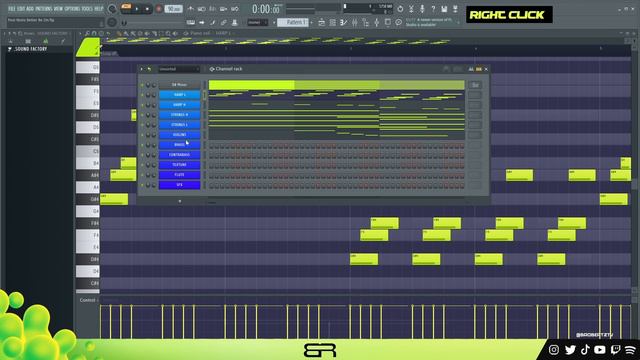
Task: Mute the HARP L channel
Action: pyautogui.click(x=142, y=95)
